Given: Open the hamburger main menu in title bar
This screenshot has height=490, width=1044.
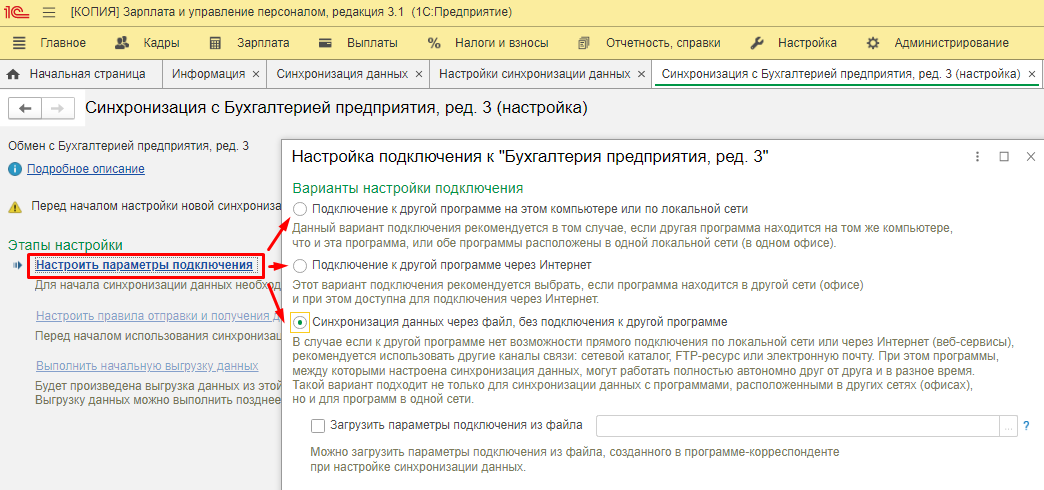Looking at the screenshot, I should (49, 12).
